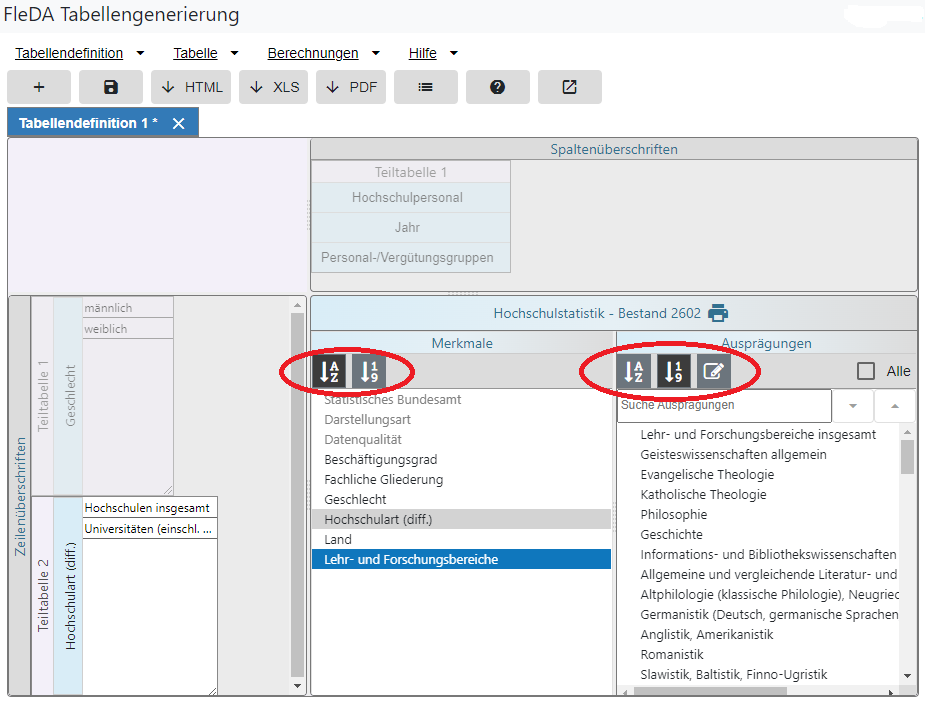Open the Berechnungen dropdown menu
The image size is (925, 706).
pyautogui.click(x=323, y=53)
